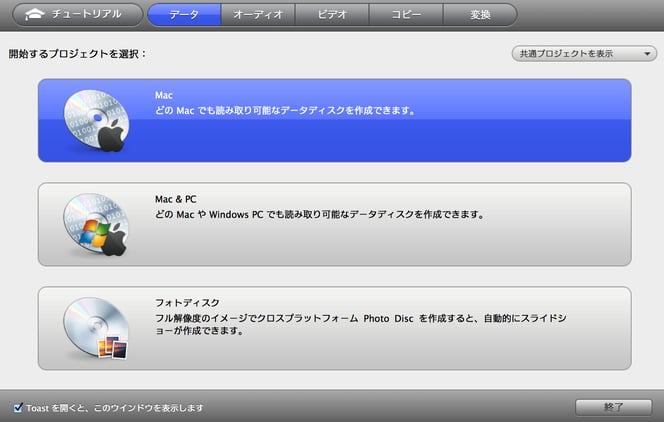664x422 pixels.
Task: Click the Mac & PC disc icon
Action: [x=96, y=225]
